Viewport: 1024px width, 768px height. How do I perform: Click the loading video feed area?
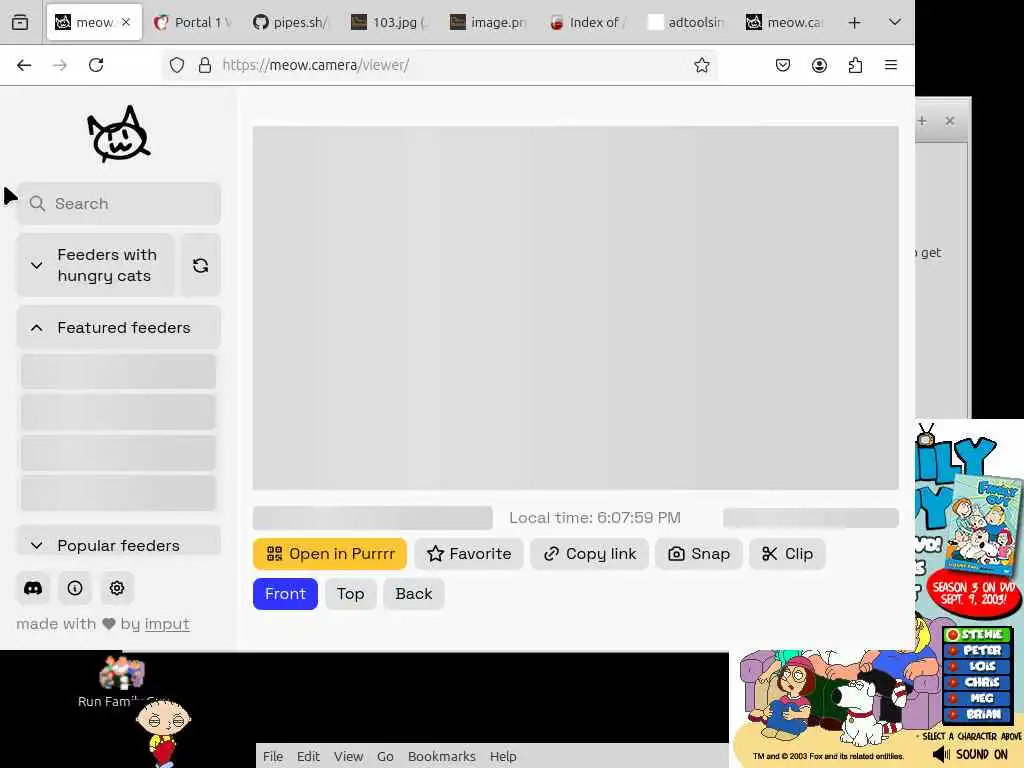click(575, 308)
